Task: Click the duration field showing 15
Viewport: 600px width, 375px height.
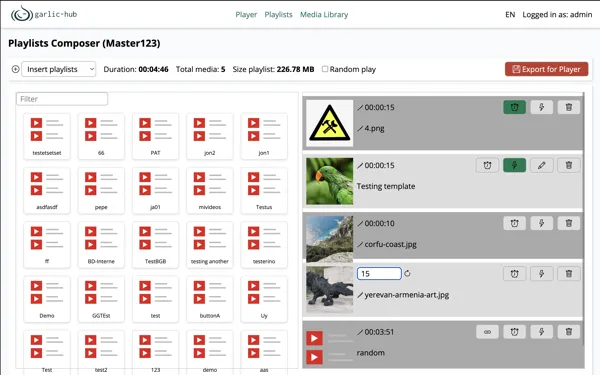Action: [x=379, y=274]
